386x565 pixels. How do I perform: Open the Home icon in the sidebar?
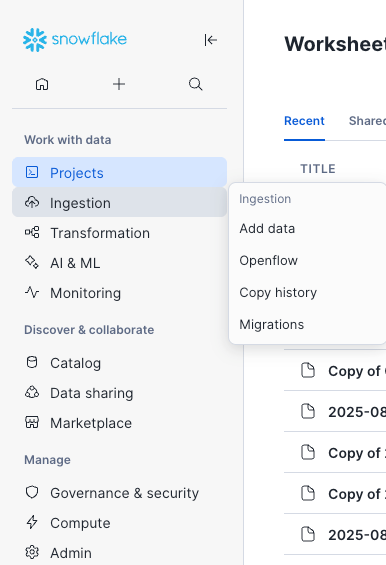pos(42,84)
